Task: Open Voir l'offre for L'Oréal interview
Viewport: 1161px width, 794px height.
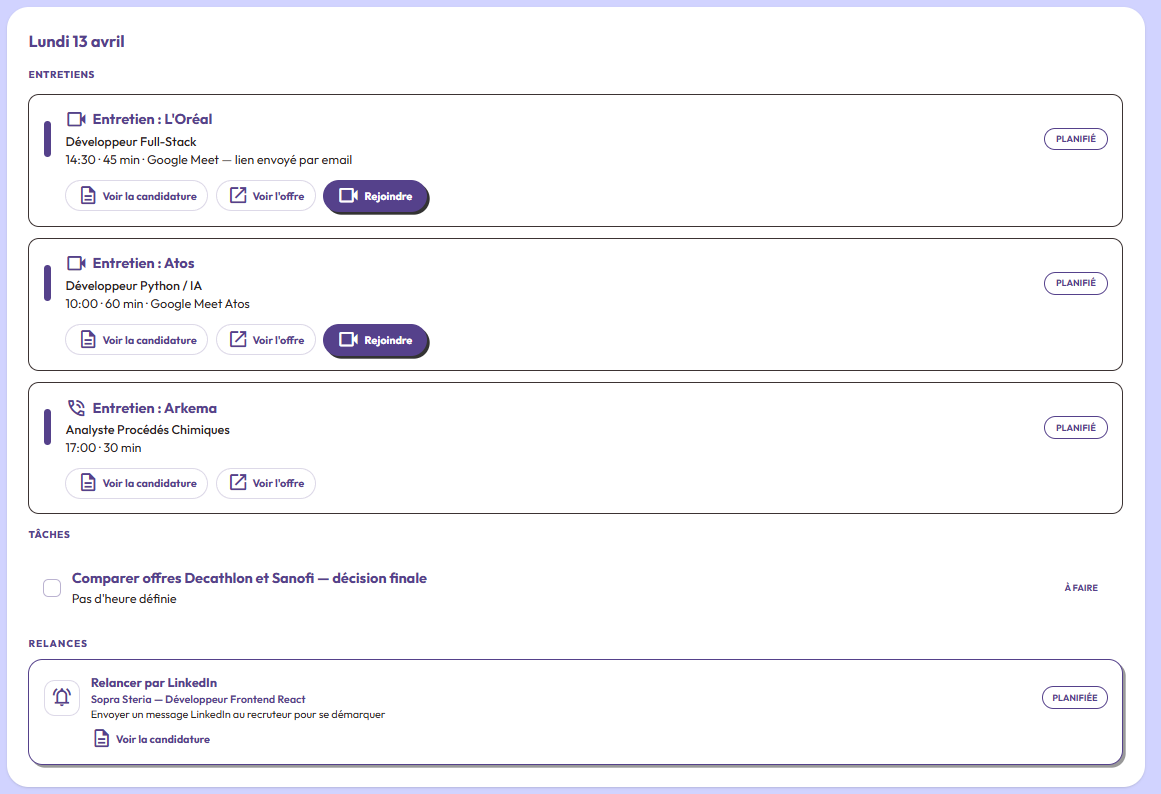Action: (266, 196)
